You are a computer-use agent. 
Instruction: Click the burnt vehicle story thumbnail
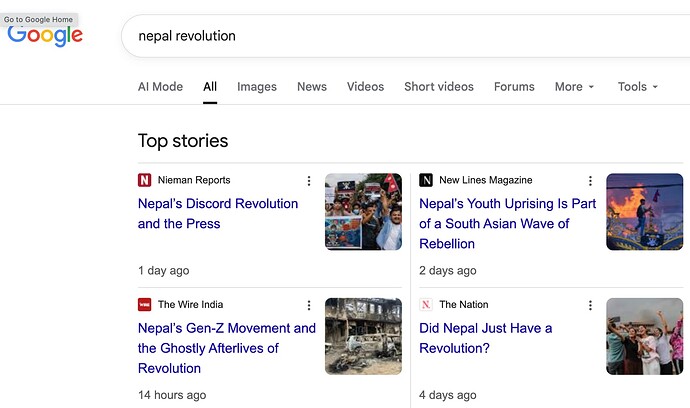363,336
